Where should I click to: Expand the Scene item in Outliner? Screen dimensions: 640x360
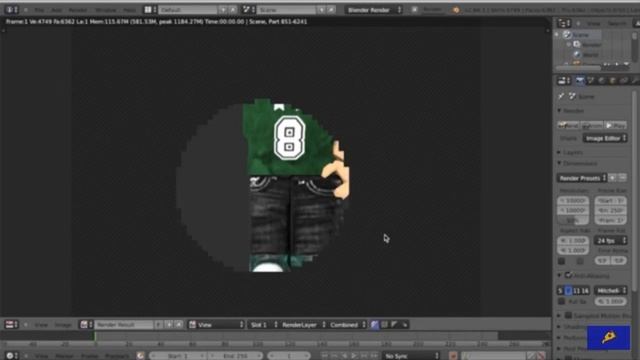click(x=557, y=35)
